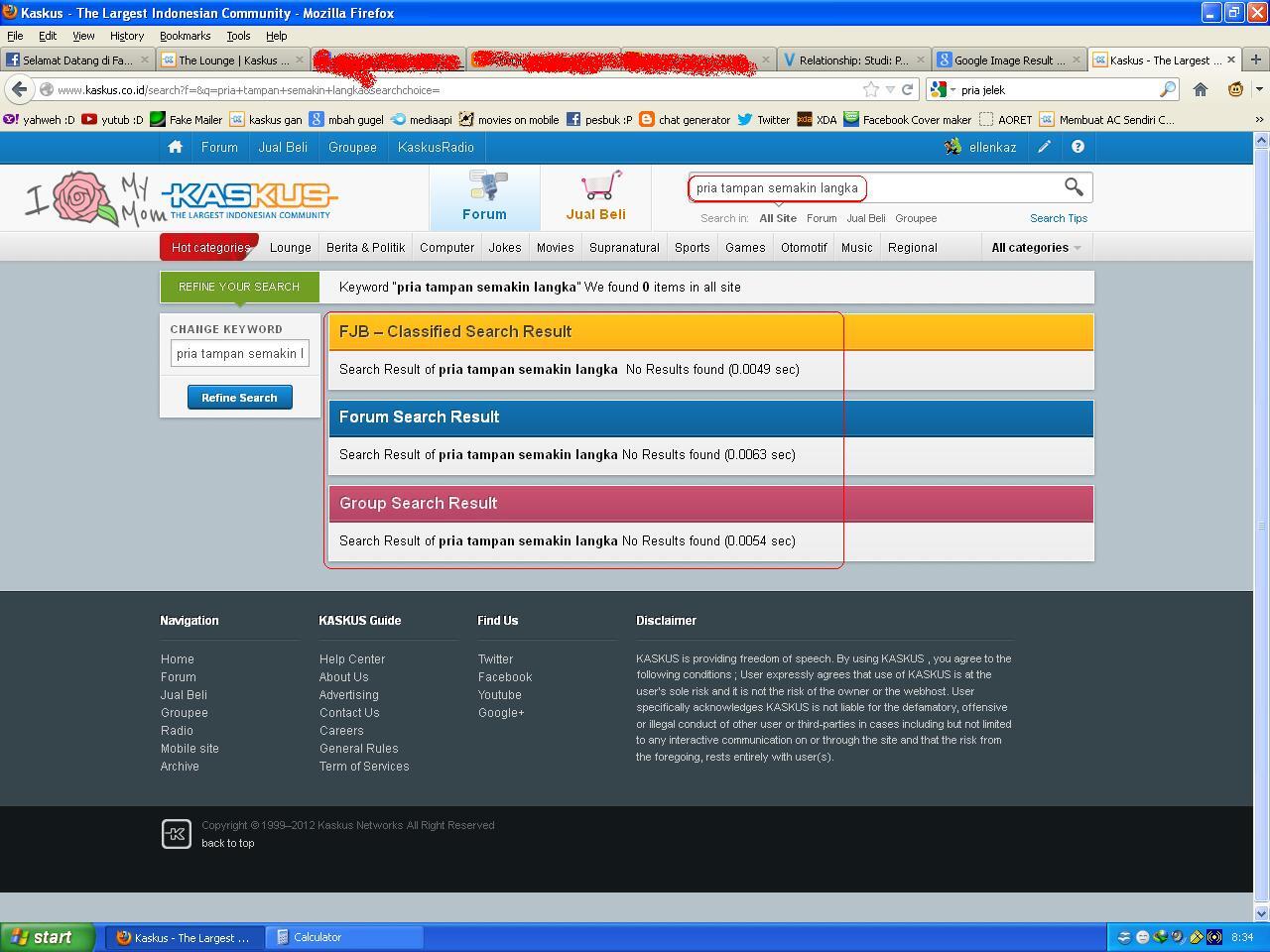Click the back to top link
This screenshot has height=952, width=1270.
[x=228, y=843]
